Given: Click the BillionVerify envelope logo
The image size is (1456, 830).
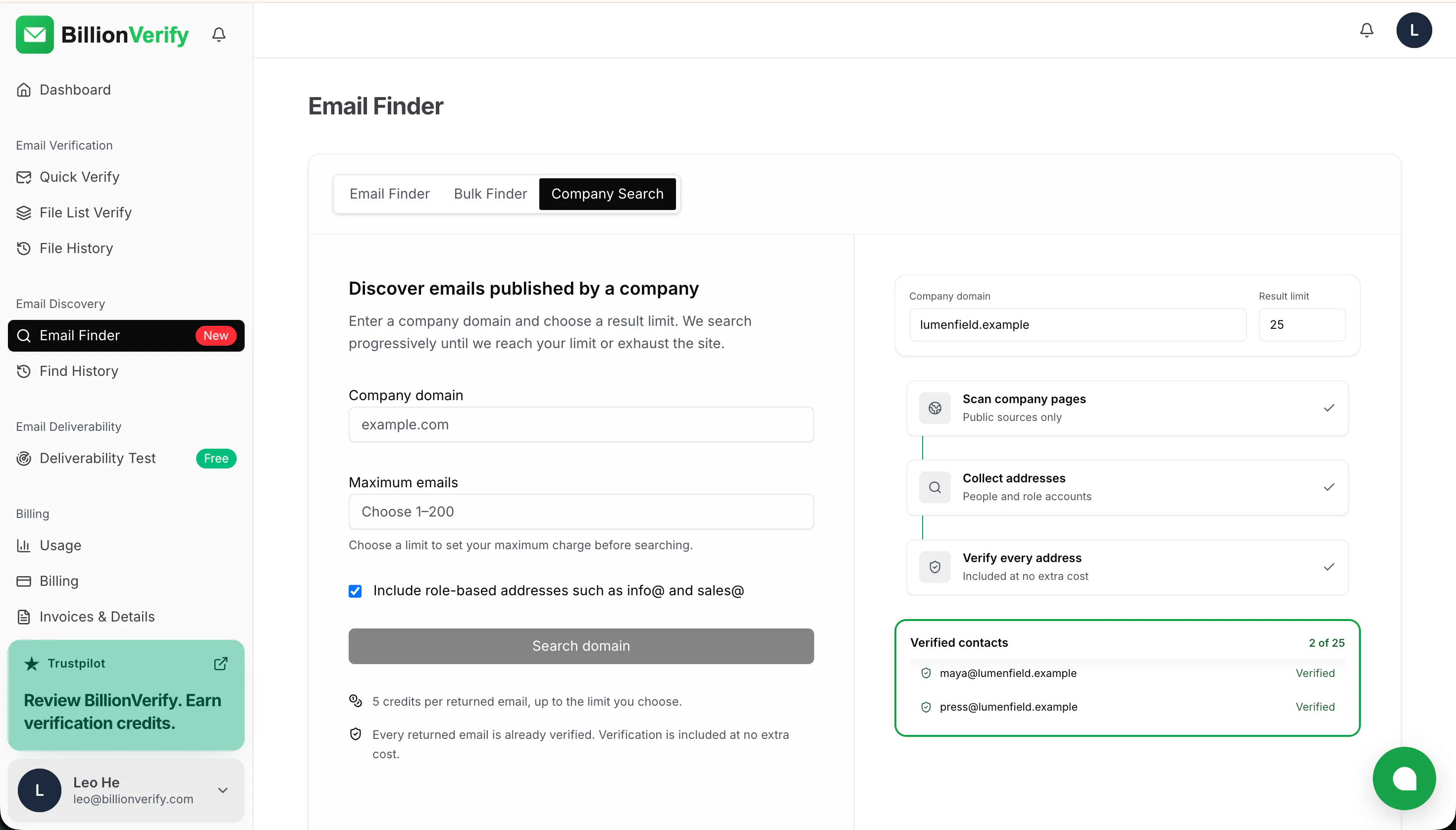Looking at the screenshot, I should 35,35.
